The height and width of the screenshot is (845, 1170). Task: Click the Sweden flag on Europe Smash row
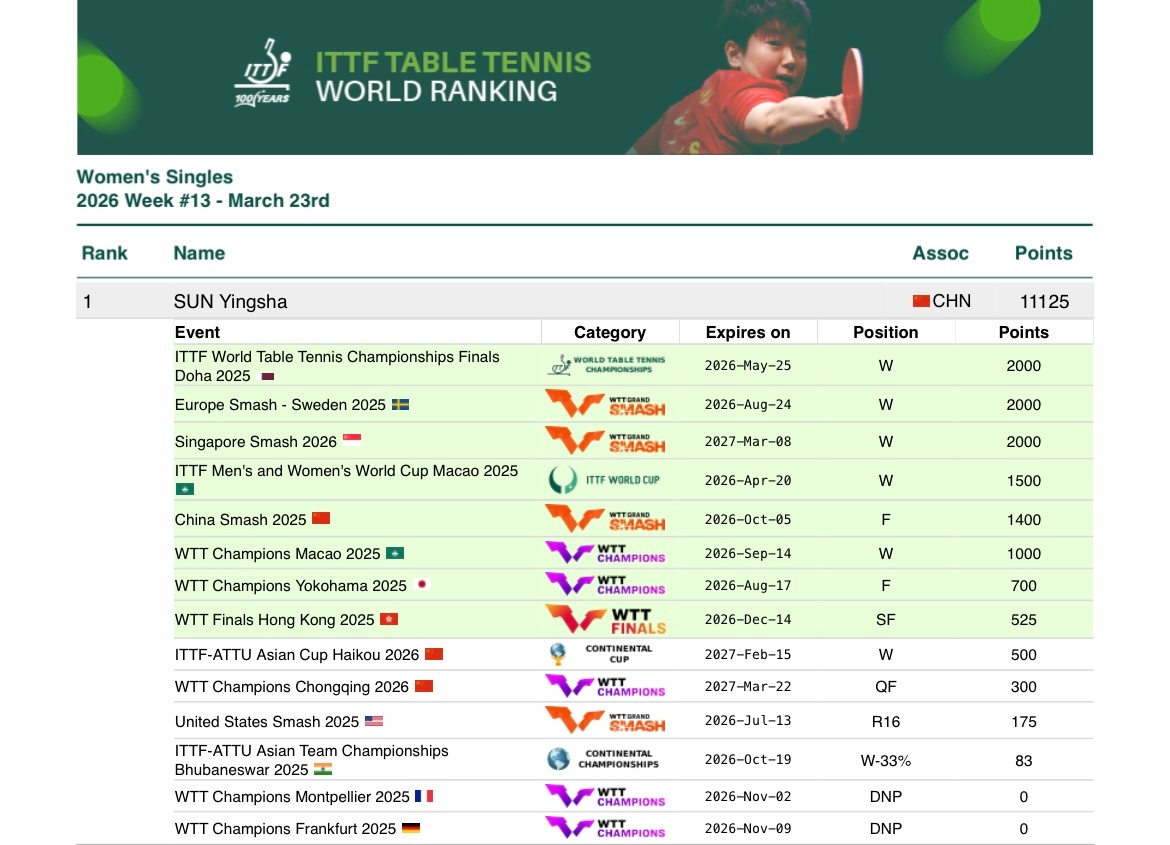[401, 405]
